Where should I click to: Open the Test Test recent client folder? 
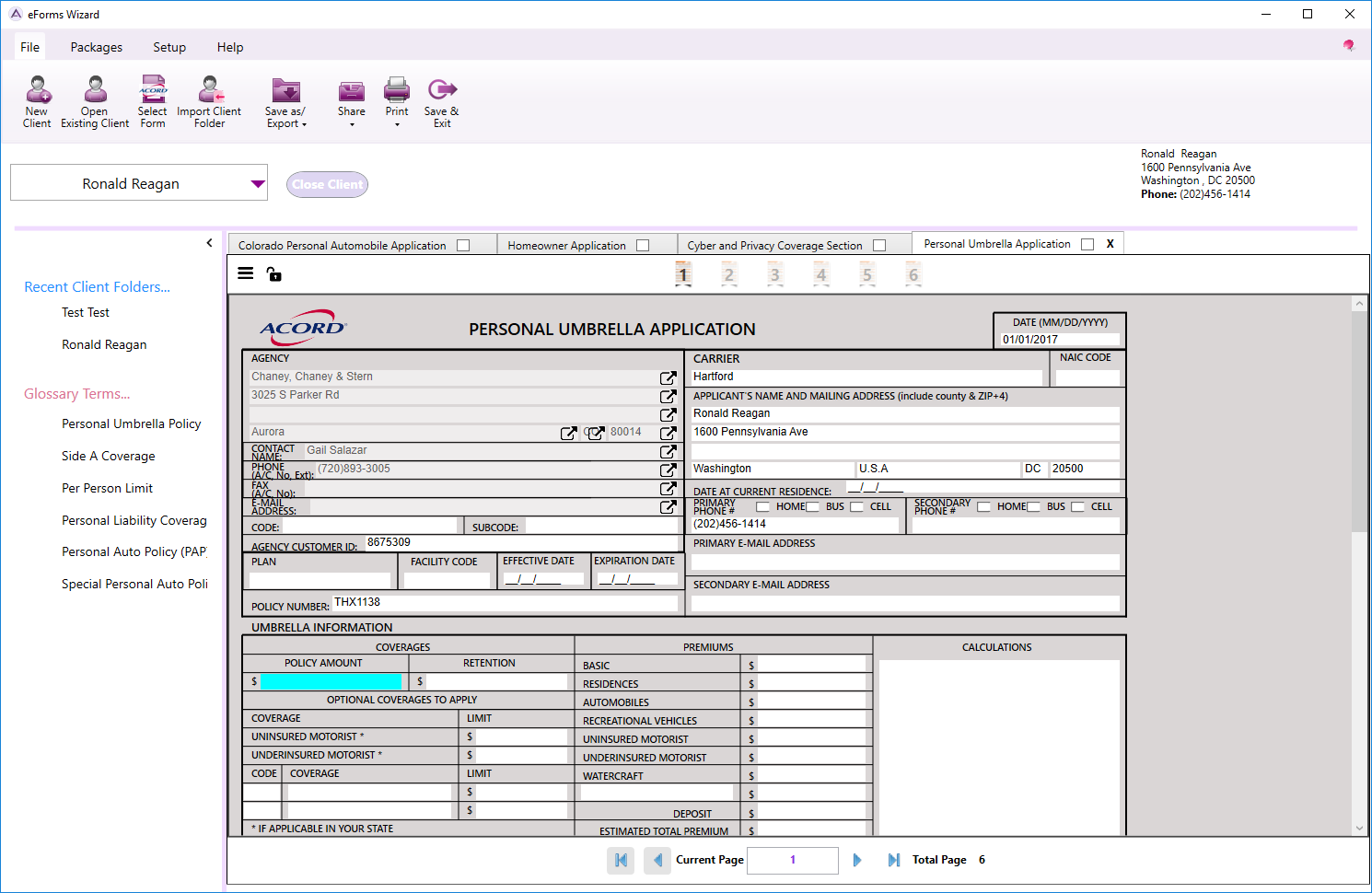pos(86,312)
